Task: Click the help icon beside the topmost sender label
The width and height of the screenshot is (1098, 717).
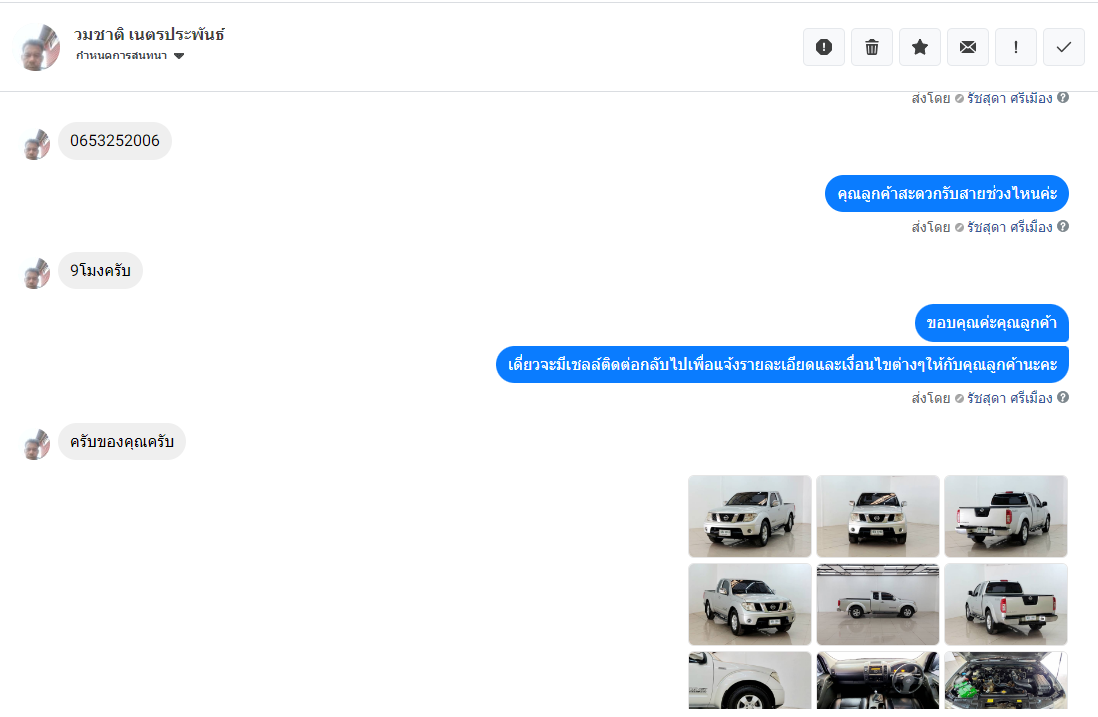Action: pos(1063,97)
